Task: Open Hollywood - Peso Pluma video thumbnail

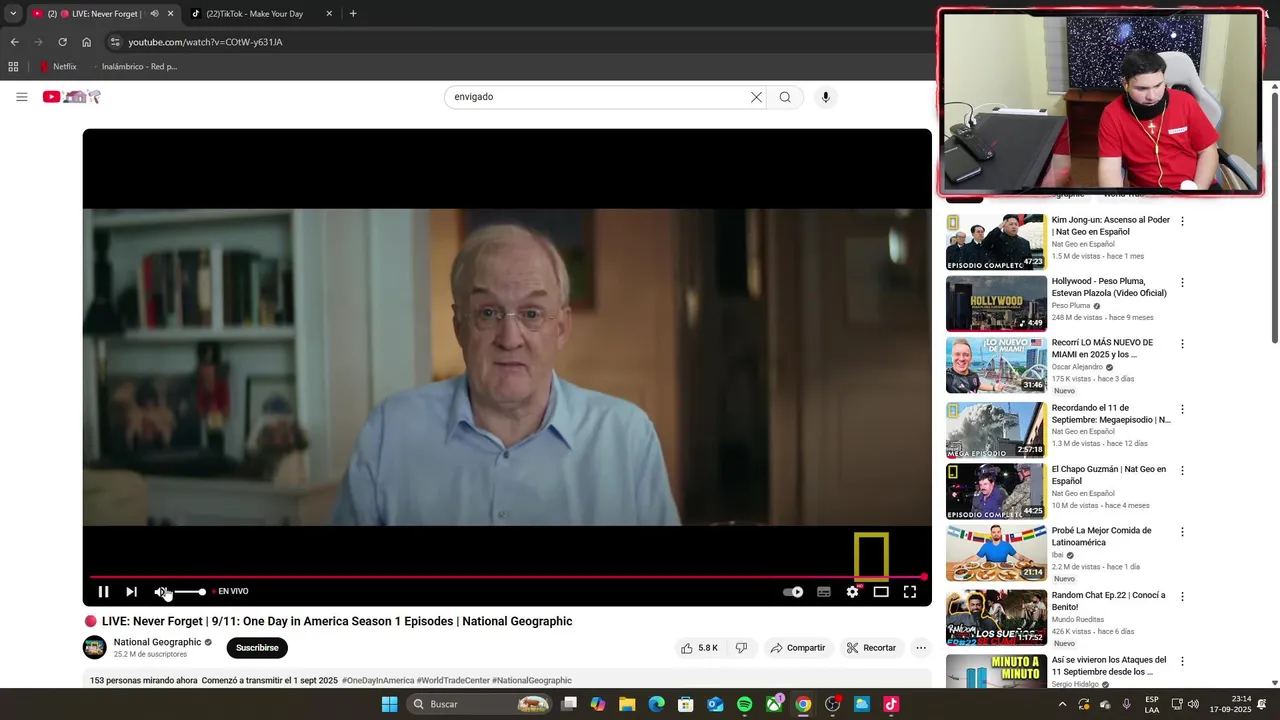Action: (996, 303)
